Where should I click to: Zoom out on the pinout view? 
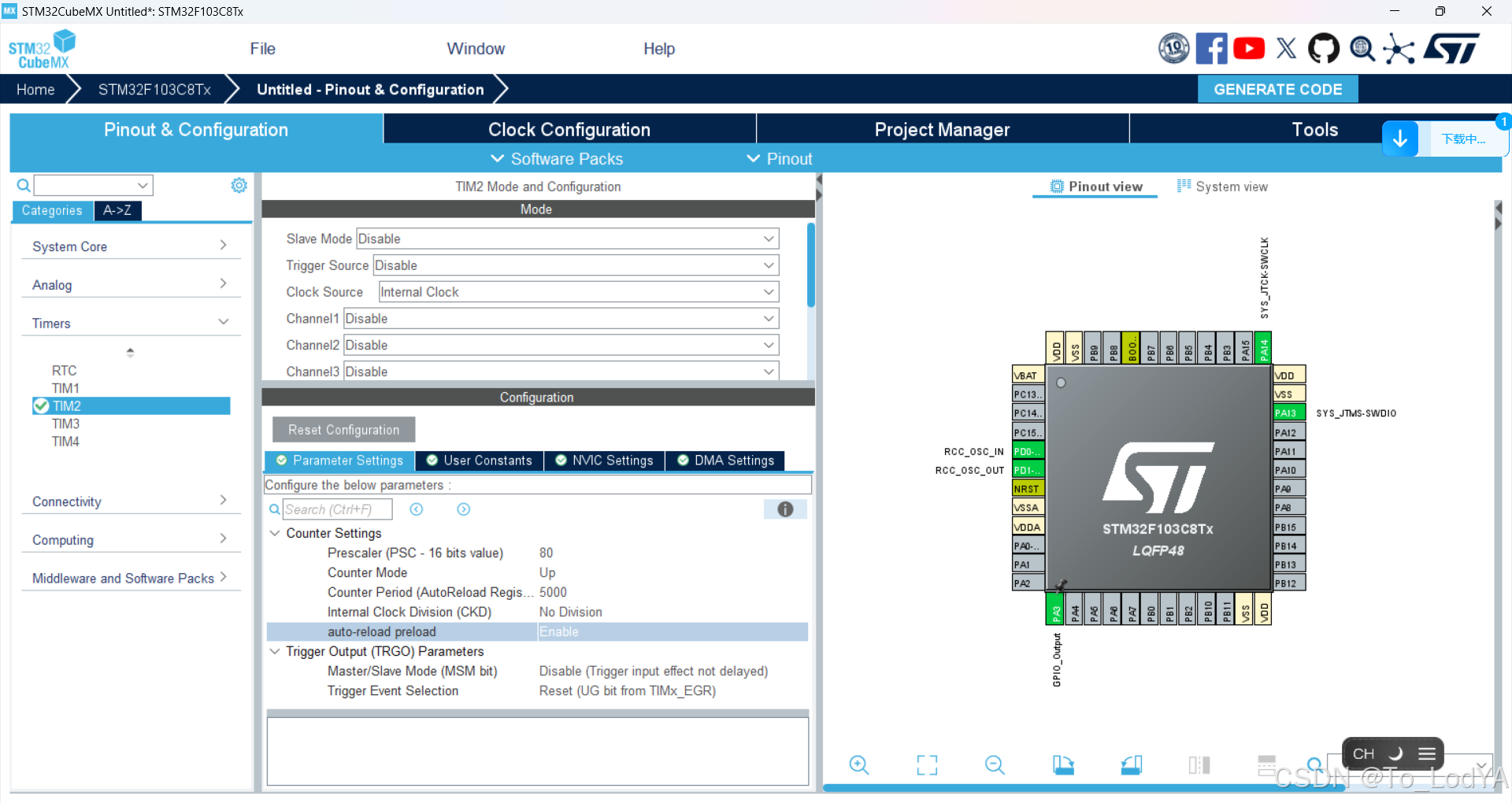coord(995,764)
